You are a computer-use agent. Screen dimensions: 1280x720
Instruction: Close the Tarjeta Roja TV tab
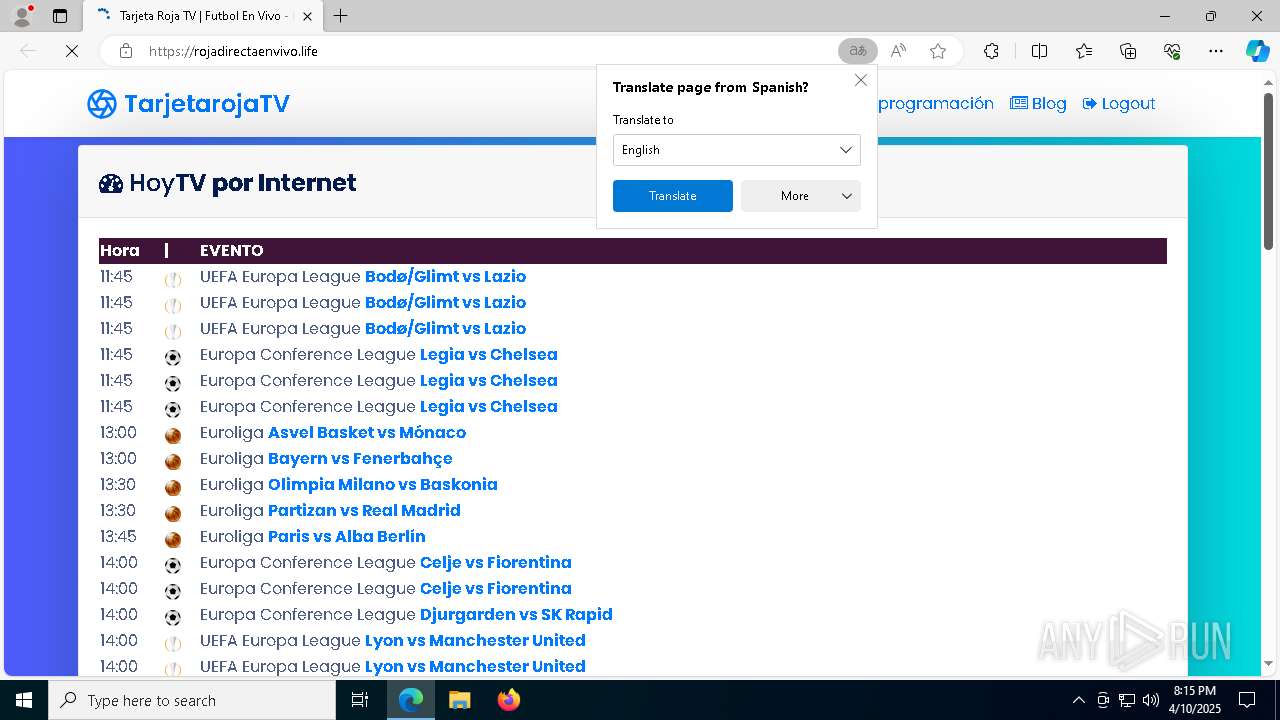tap(308, 16)
